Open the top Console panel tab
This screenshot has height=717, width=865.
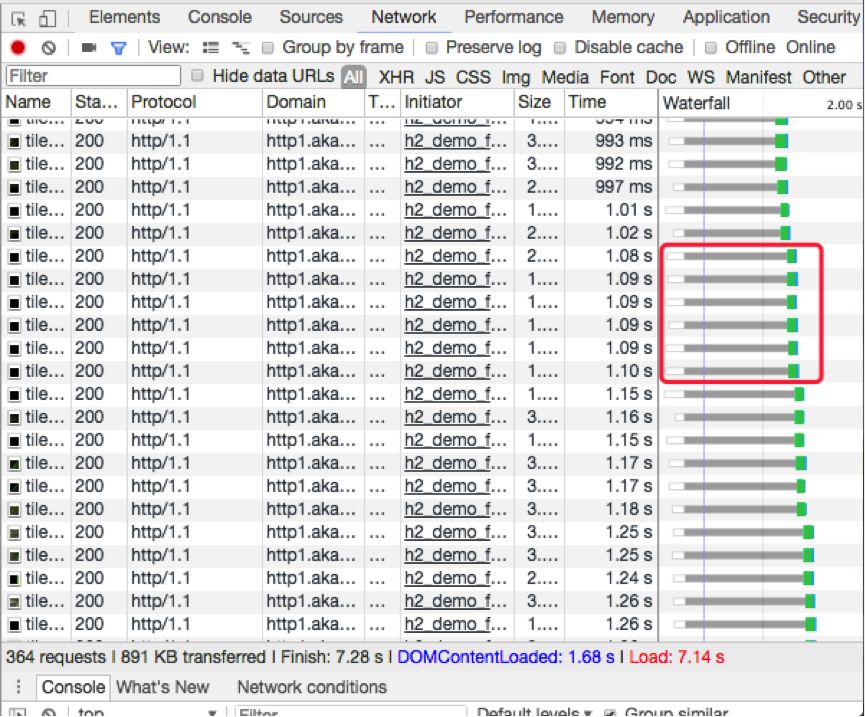[x=220, y=17]
